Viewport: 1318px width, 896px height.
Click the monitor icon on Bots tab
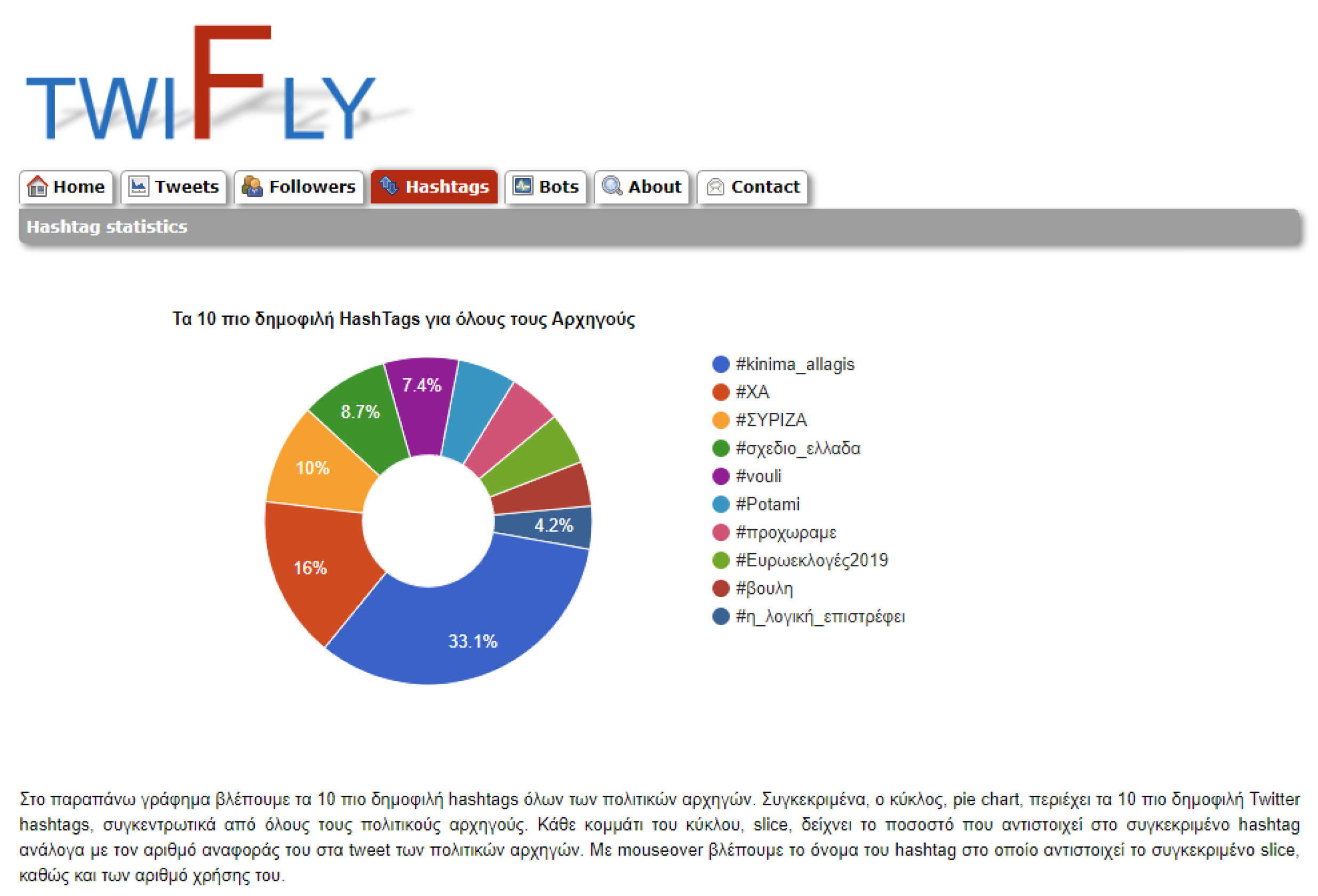click(522, 186)
